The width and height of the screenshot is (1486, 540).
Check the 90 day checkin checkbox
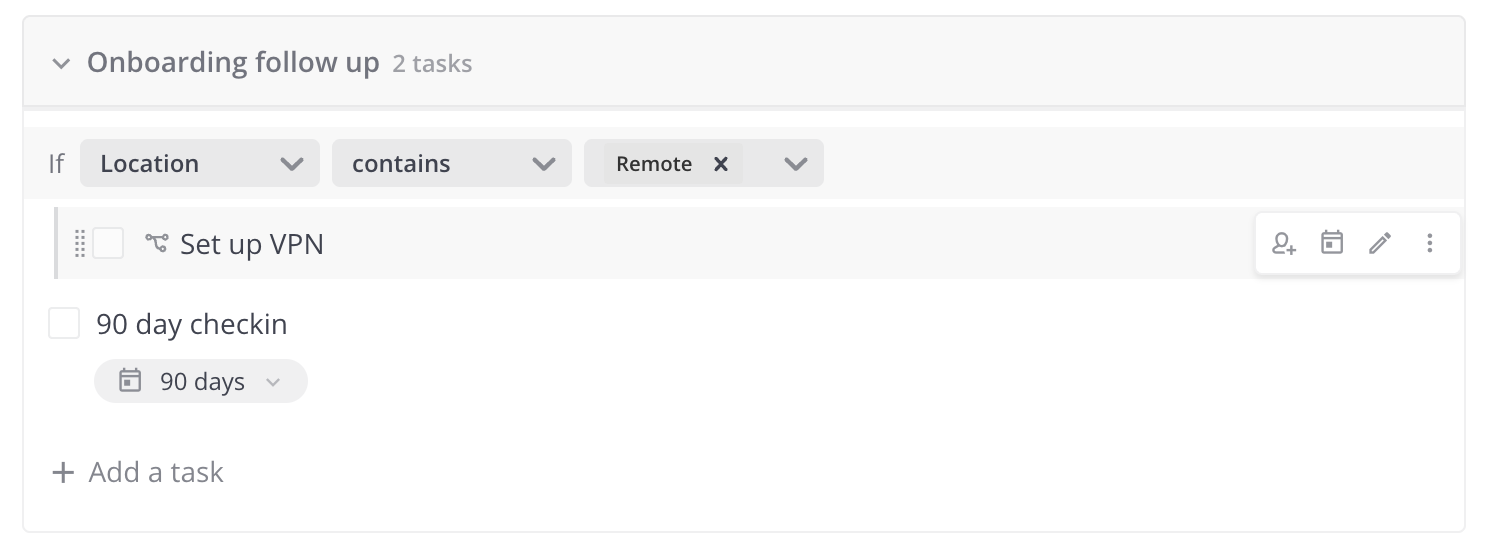64,323
